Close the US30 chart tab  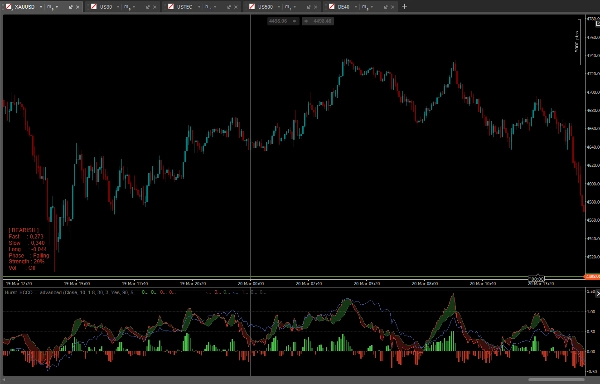click(x=155, y=7)
